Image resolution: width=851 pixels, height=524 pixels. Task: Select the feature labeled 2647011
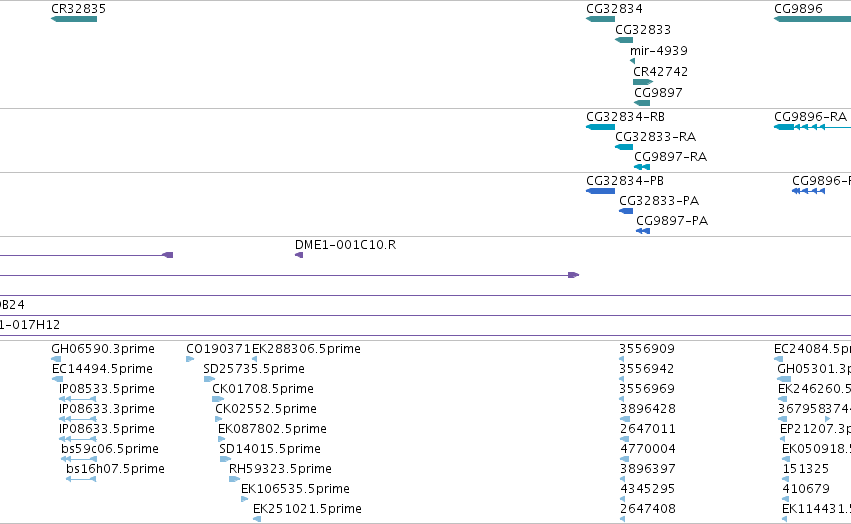coord(647,429)
